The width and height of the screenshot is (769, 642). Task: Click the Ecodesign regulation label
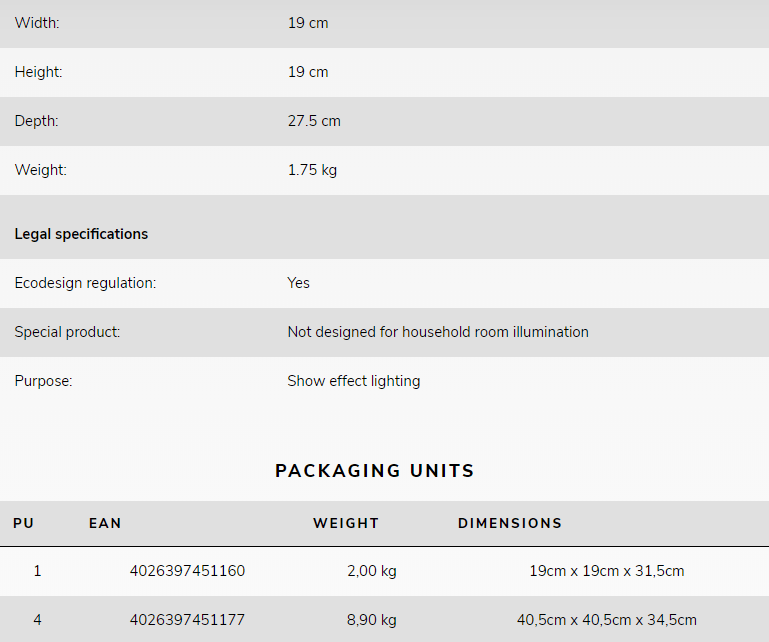(85, 283)
